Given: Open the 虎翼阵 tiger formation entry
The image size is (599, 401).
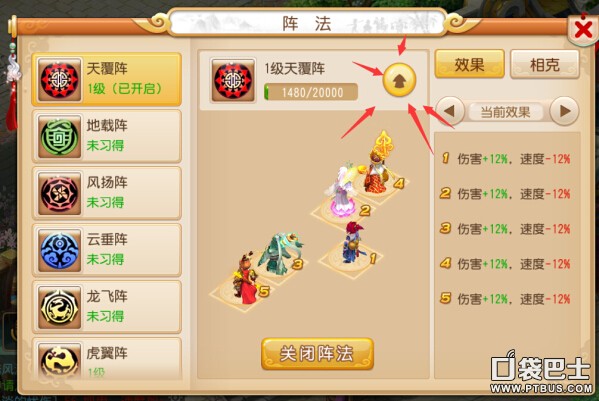Looking at the screenshot, I should (x=107, y=359).
